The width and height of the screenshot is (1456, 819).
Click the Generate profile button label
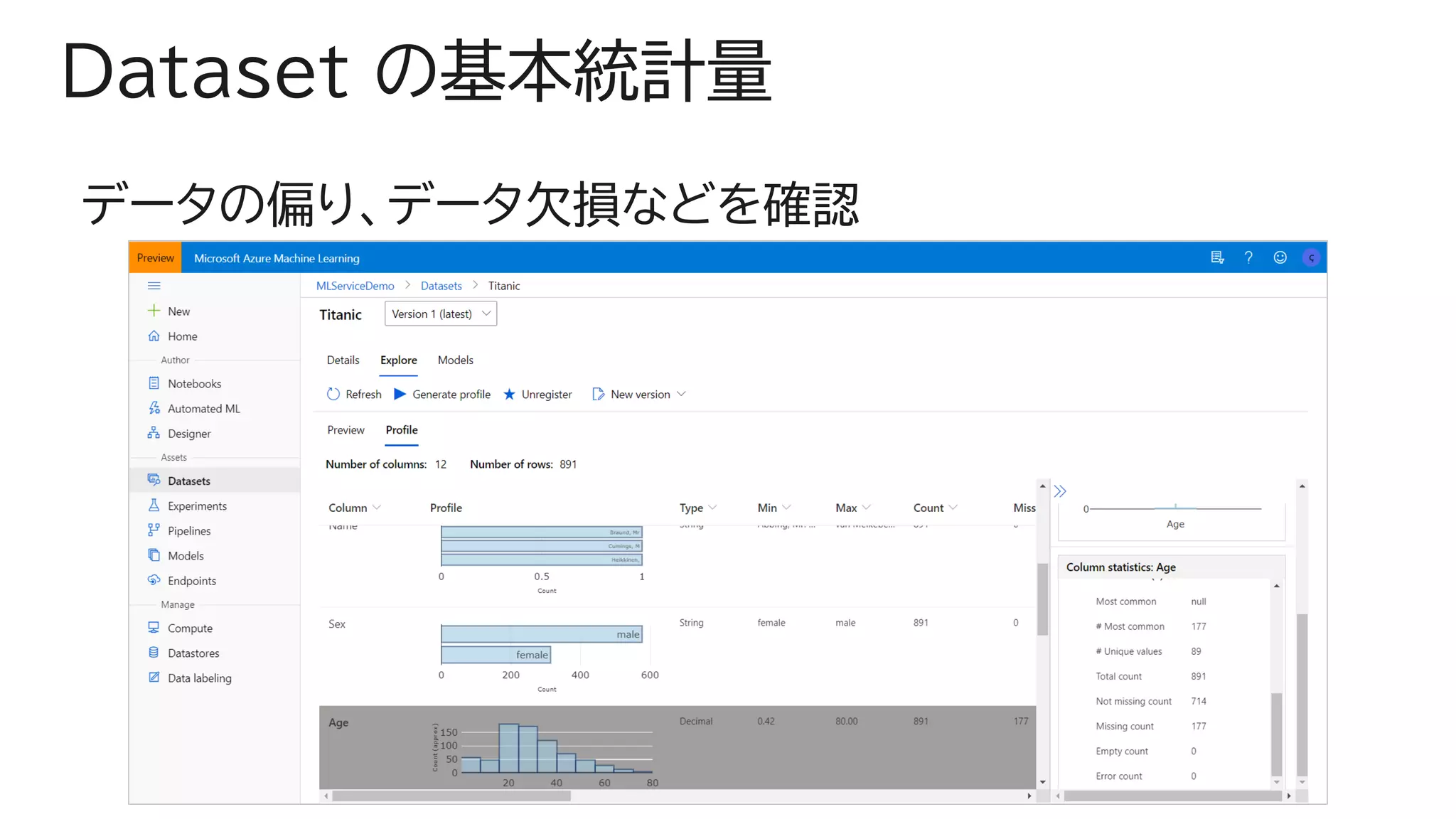(x=451, y=394)
